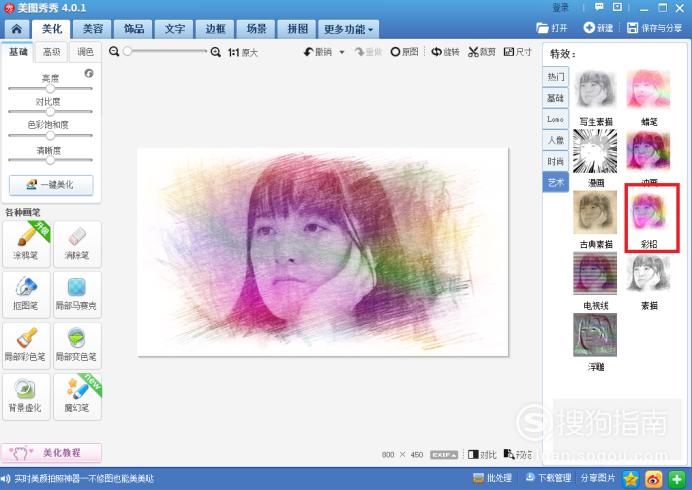Viewport: 692px width, 490px height.
Task: Click the 一键美化 button
Action: [x=51, y=185]
